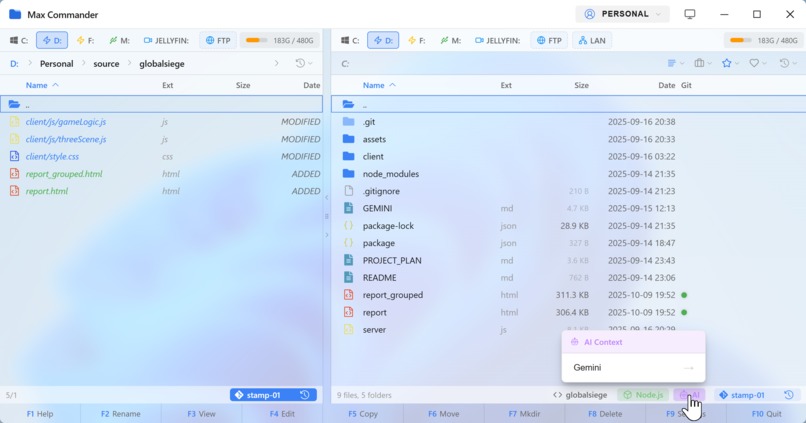
Task: Sort right panel by Name column
Action: (x=379, y=85)
